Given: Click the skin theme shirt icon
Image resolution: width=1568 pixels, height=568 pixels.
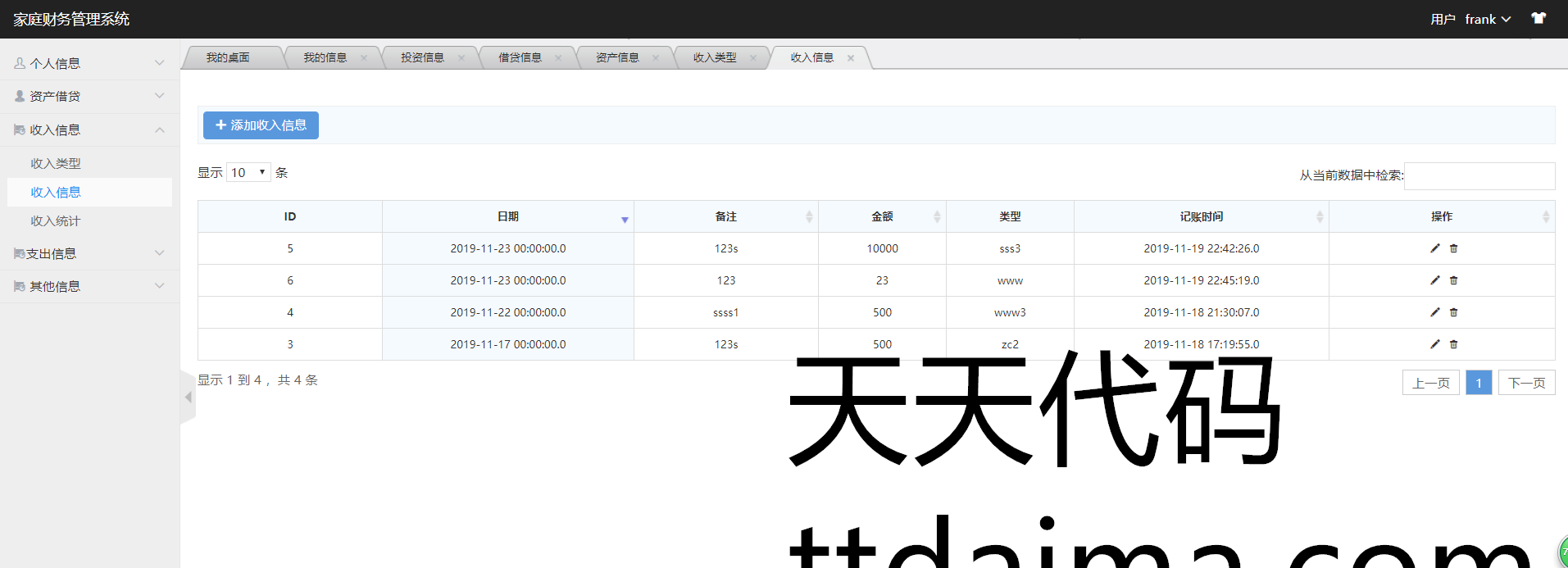Looking at the screenshot, I should point(1538,18).
